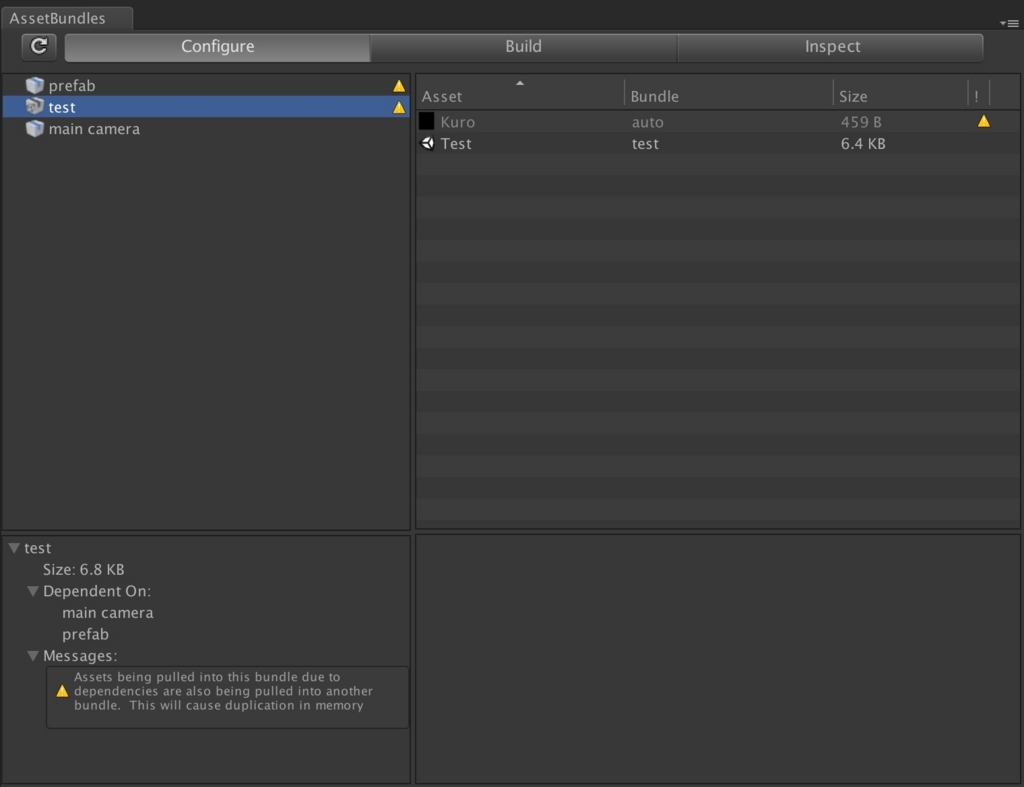1024x787 pixels.
Task: Switch to the Build tab
Action: pyautogui.click(x=522, y=46)
